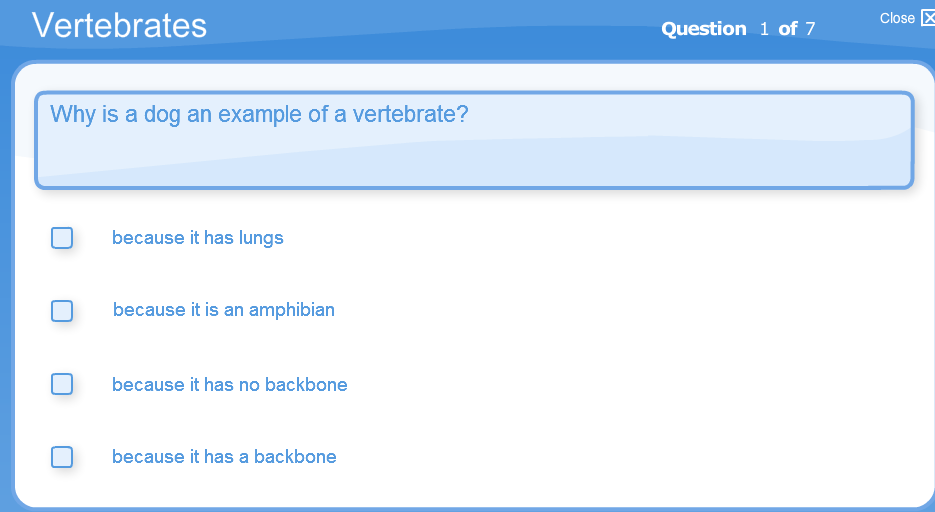Click the word 'vertebrate?' in the question
935x512 pixels.
(410, 114)
